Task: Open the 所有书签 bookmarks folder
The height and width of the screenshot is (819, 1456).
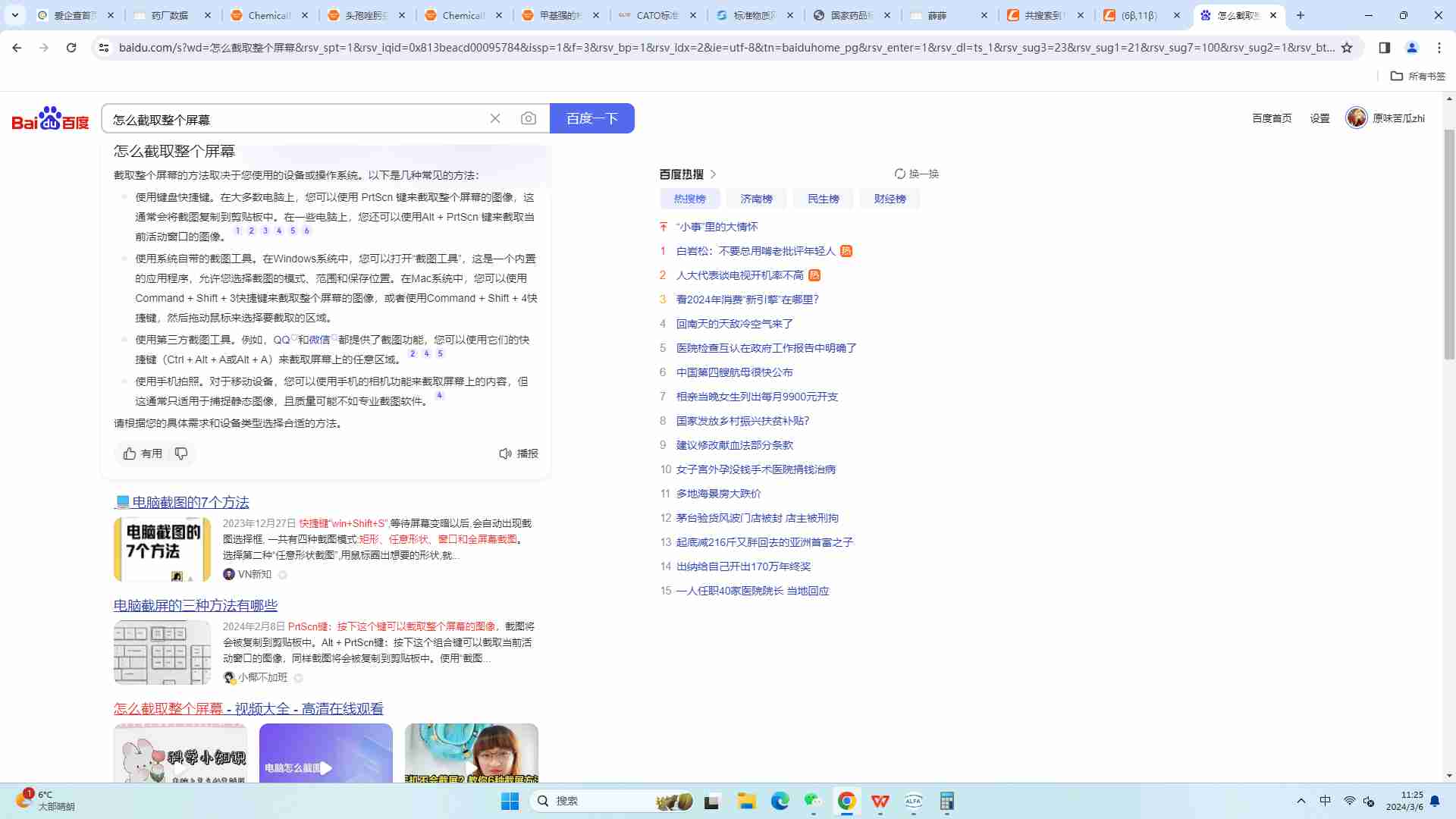Action: 1418,76
